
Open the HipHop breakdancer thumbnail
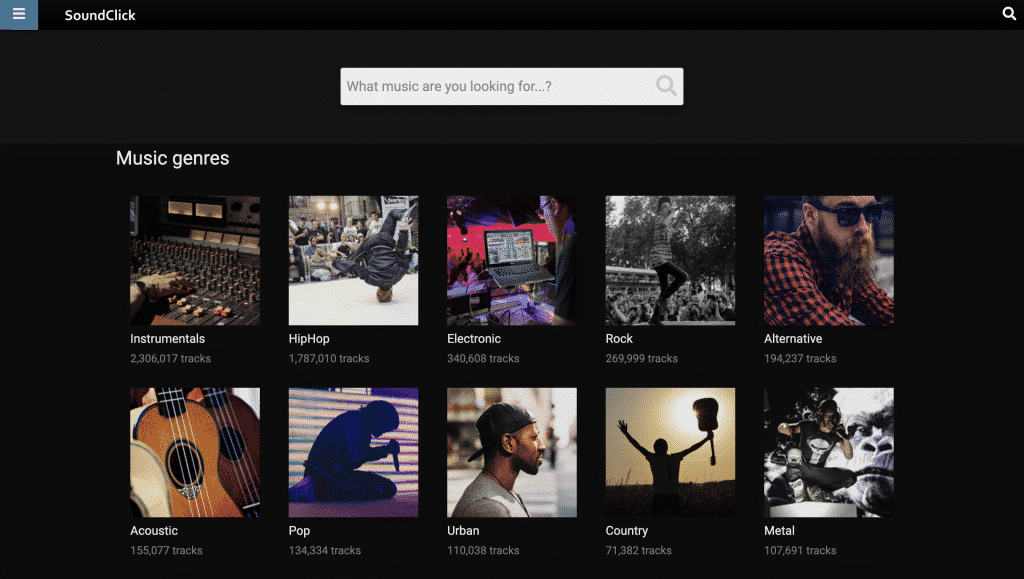coord(353,260)
